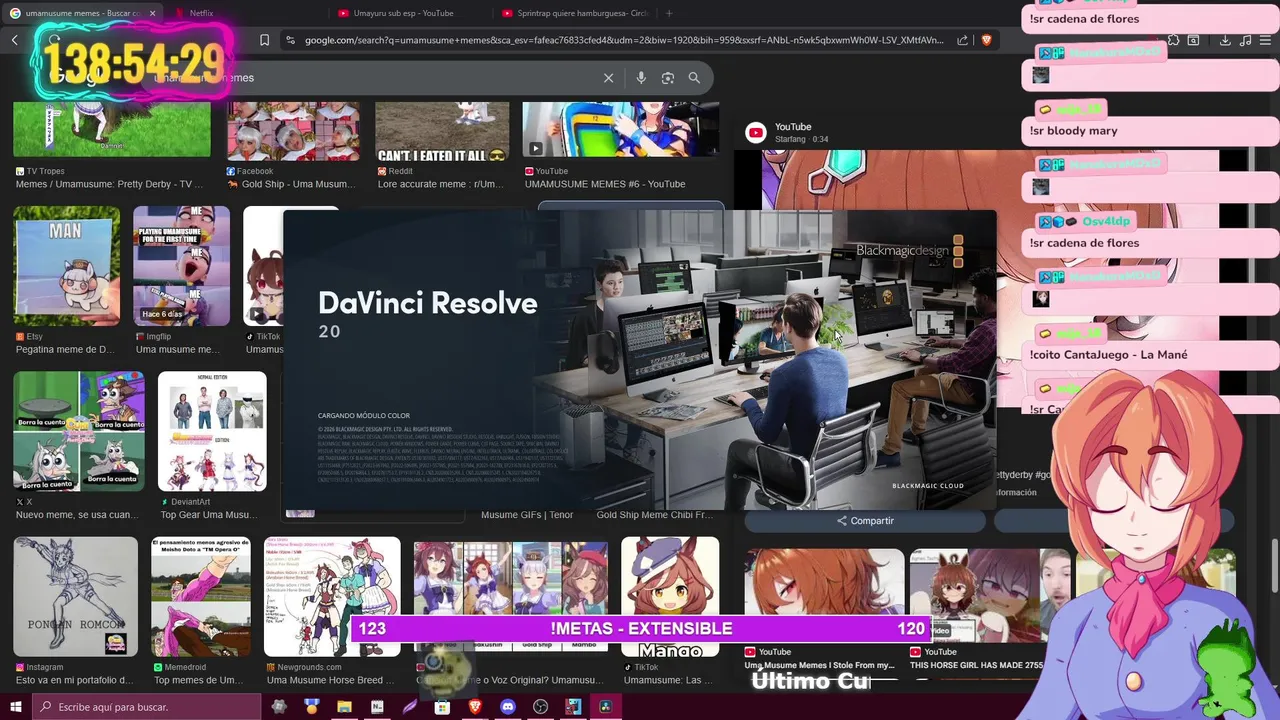The height and width of the screenshot is (720, 1280).
Task: Open Brave browser taskbar icon
Action: 475,707
